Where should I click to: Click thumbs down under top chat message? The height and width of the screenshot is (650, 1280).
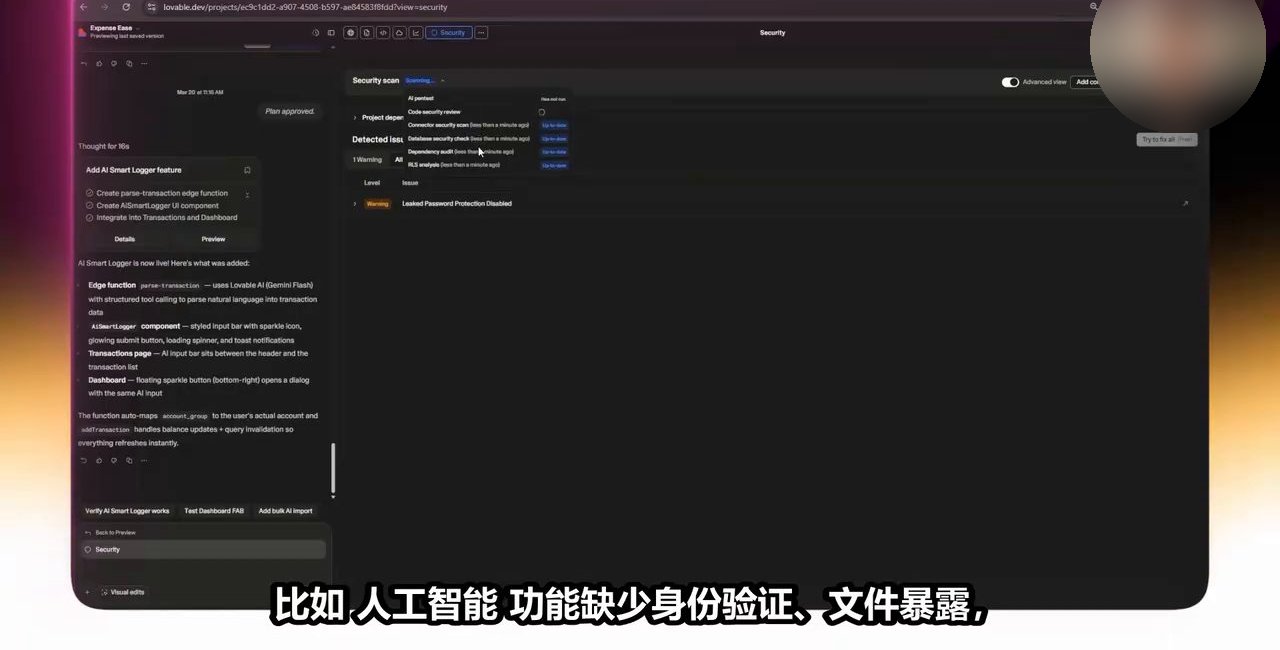pyautogui.click(x=114, y=63)
